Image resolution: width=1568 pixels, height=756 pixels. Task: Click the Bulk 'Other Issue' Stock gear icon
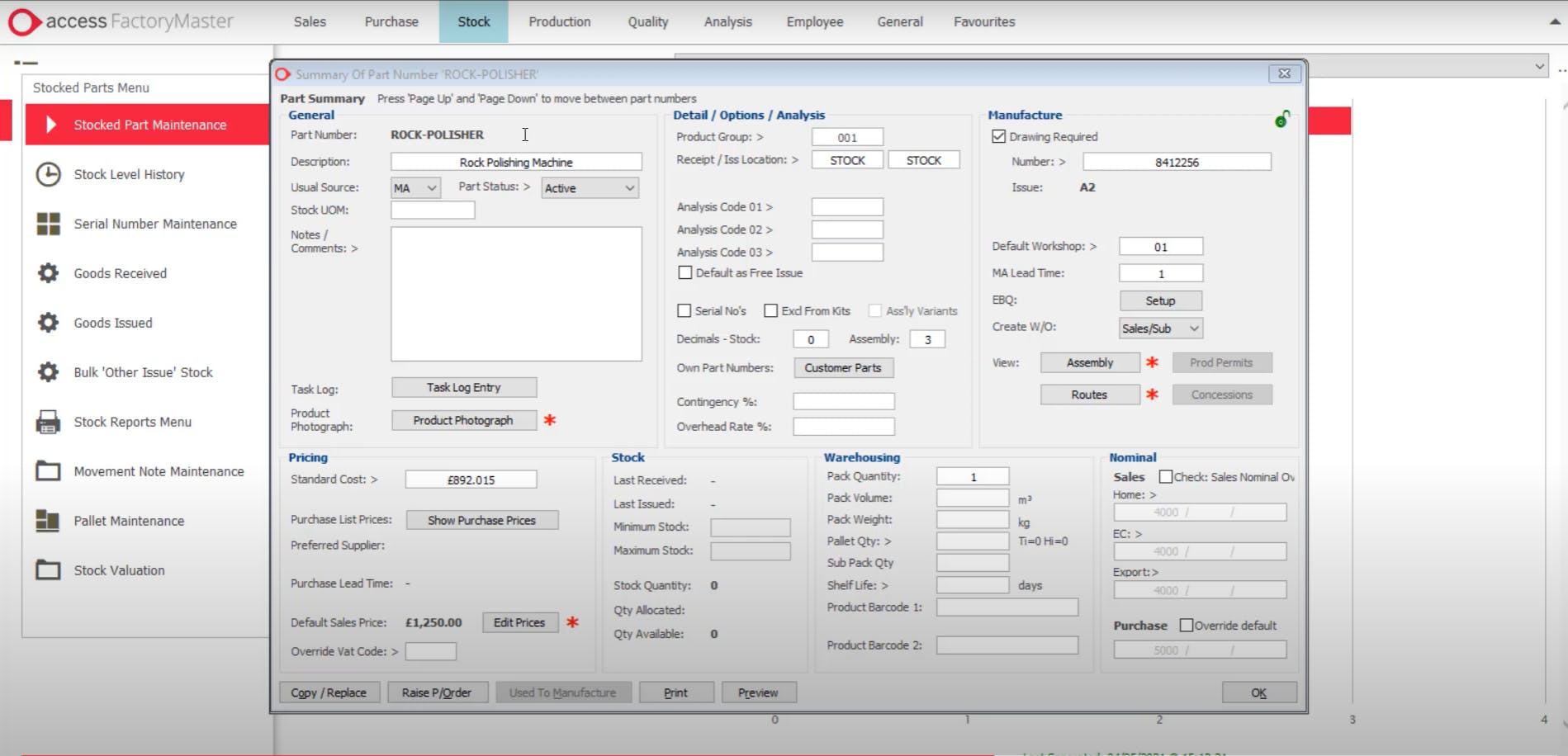pos(48,372)
